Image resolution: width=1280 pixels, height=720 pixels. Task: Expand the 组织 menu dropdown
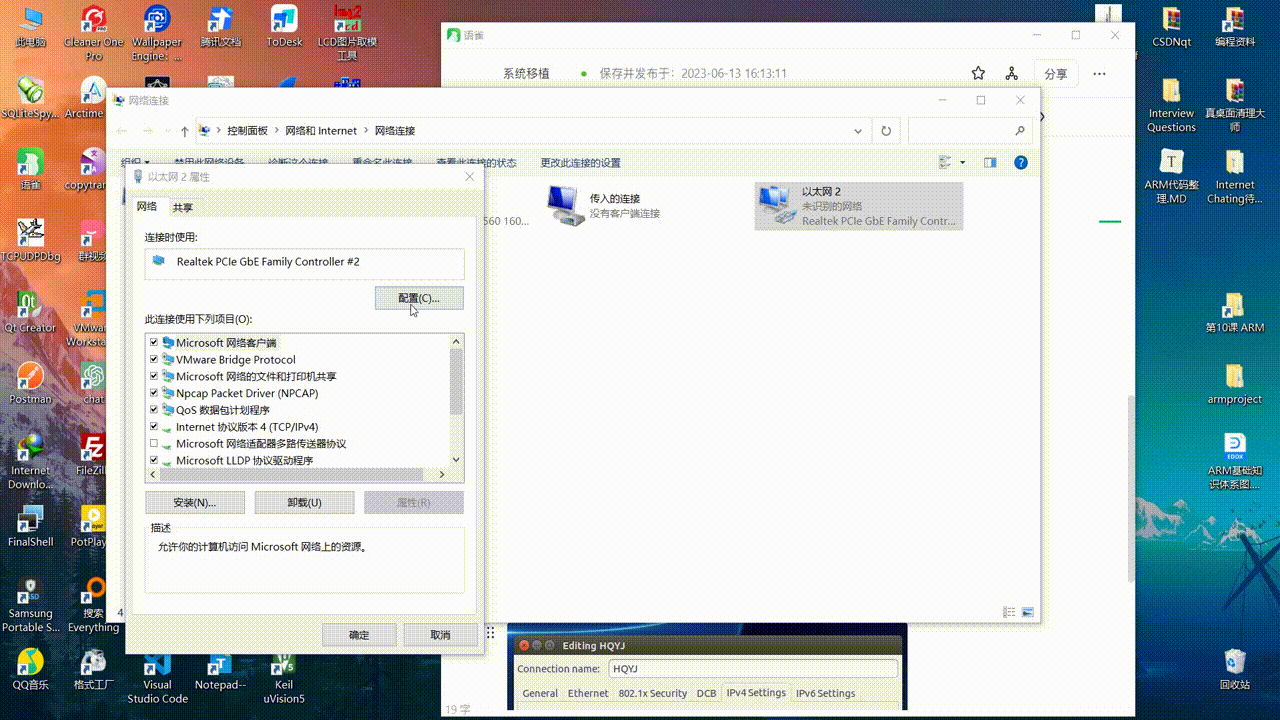pos(135,162)
